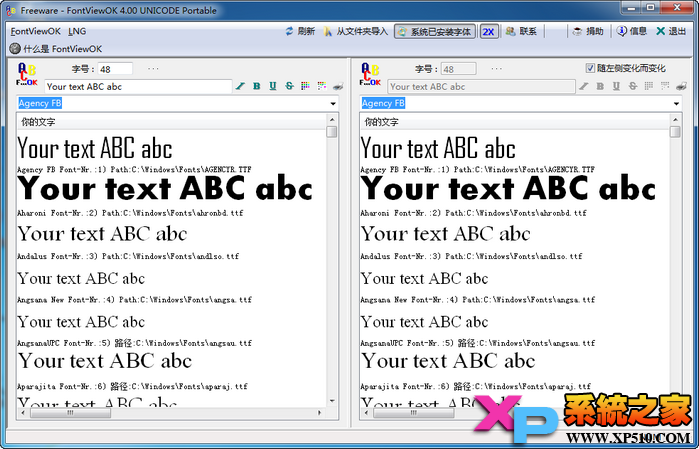The height and width of the screenshot is (449, 699).
Task: Expand left Agency FB font dropdown
Action: (x=333, y=103)
